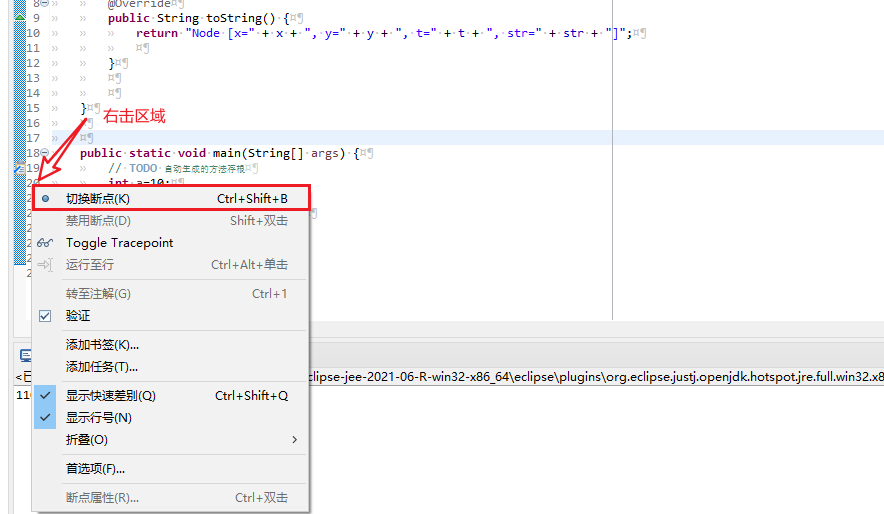The height and width of the screenshot is (514, 884).
Task: Collapse the toString fold toggle at line 8
Action: pyautogui.click(x=46, y=4)
